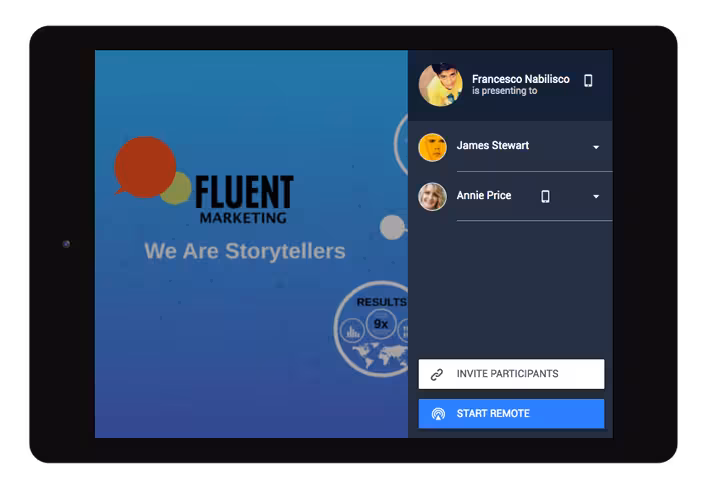Click the Start Remote button

(511, 414)
